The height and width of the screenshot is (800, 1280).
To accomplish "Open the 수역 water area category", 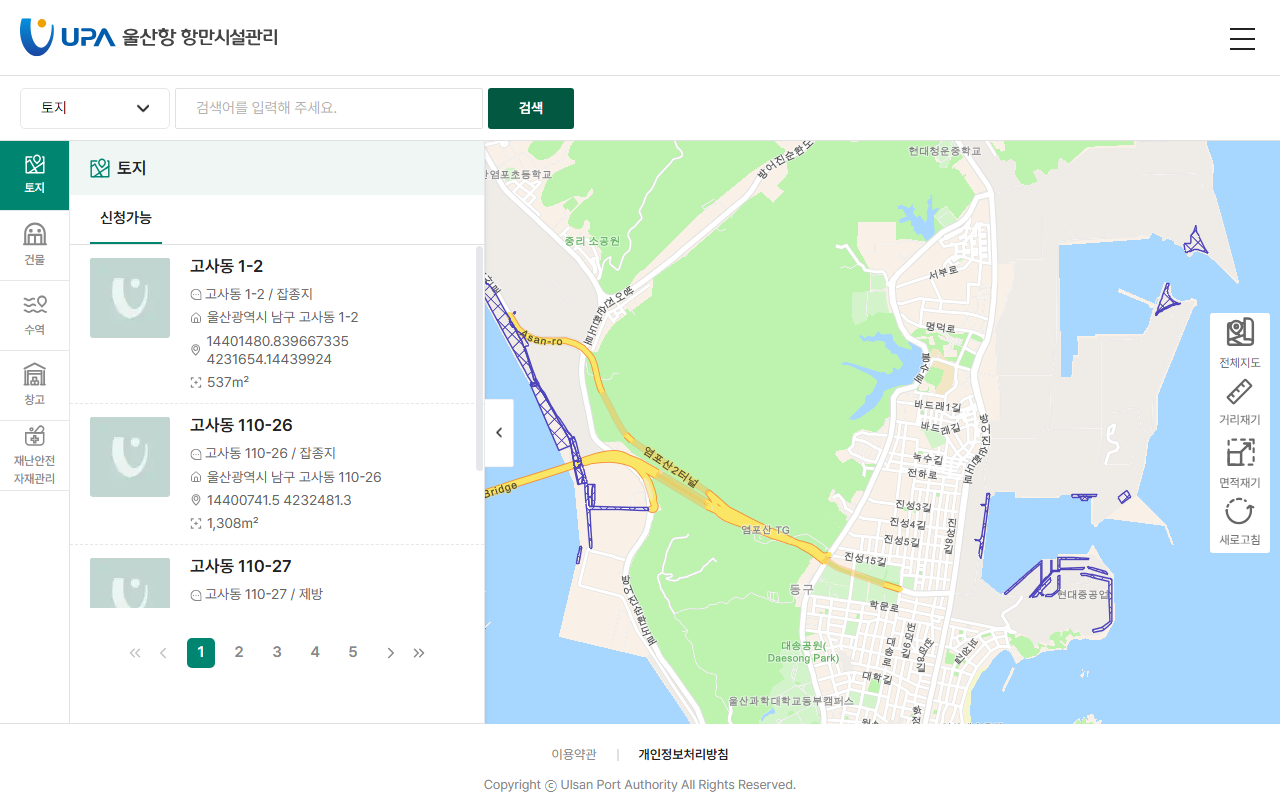I will pyautogui.click(x=34, y=315).
